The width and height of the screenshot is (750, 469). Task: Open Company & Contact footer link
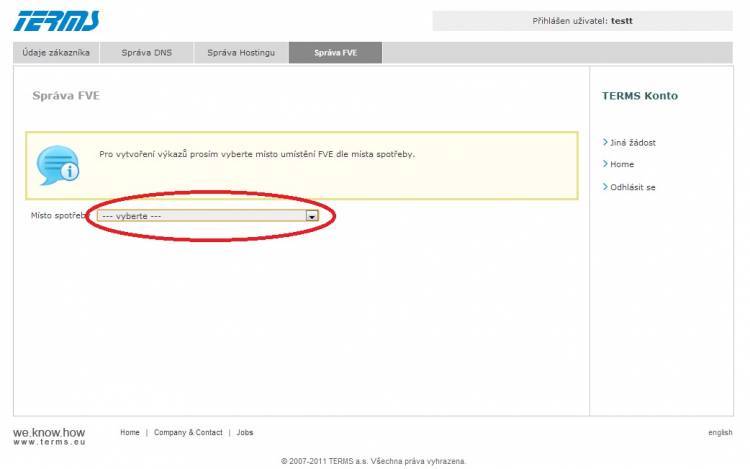[188, 433]
